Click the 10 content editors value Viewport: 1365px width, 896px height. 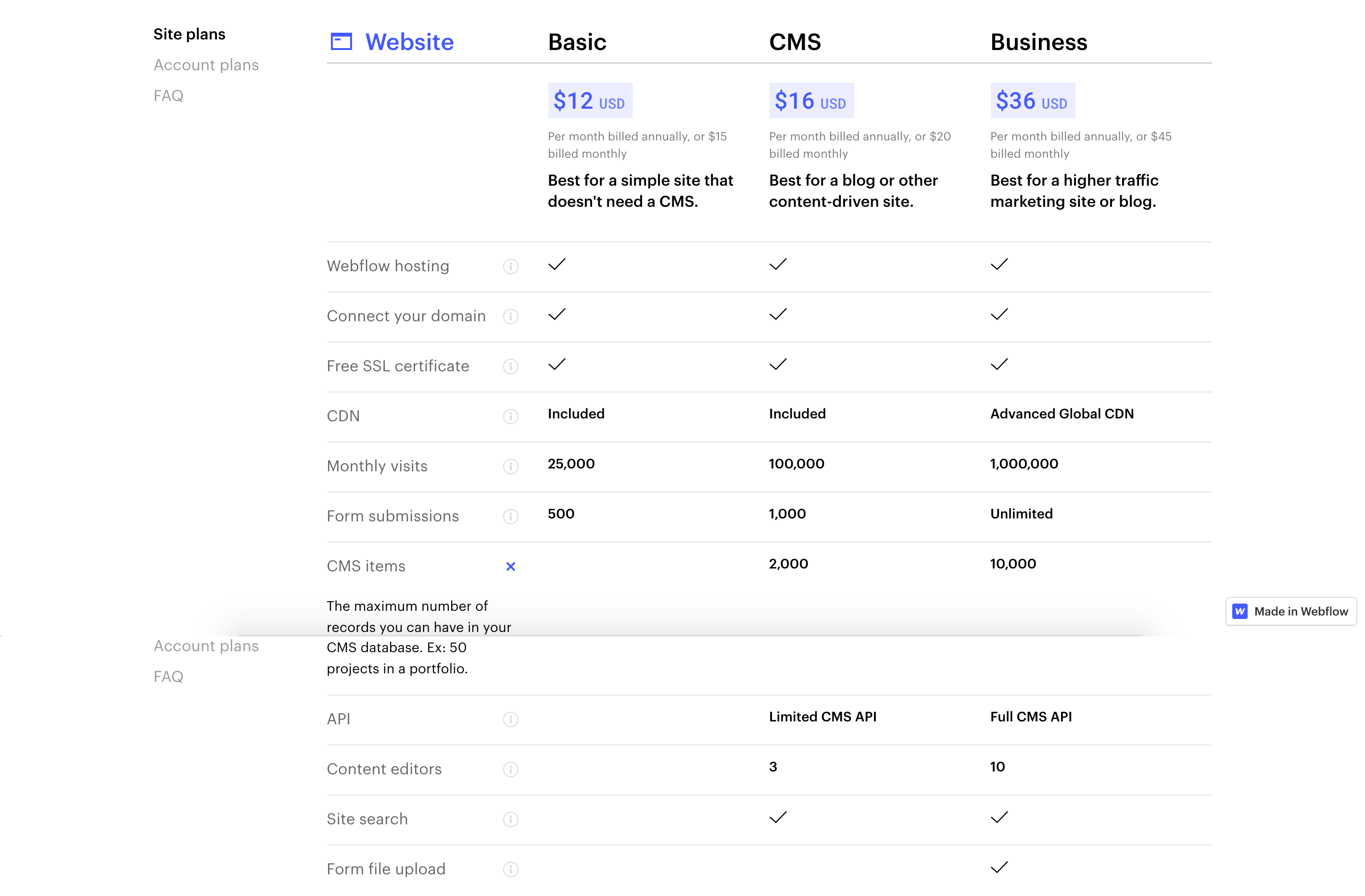[998, 767]
